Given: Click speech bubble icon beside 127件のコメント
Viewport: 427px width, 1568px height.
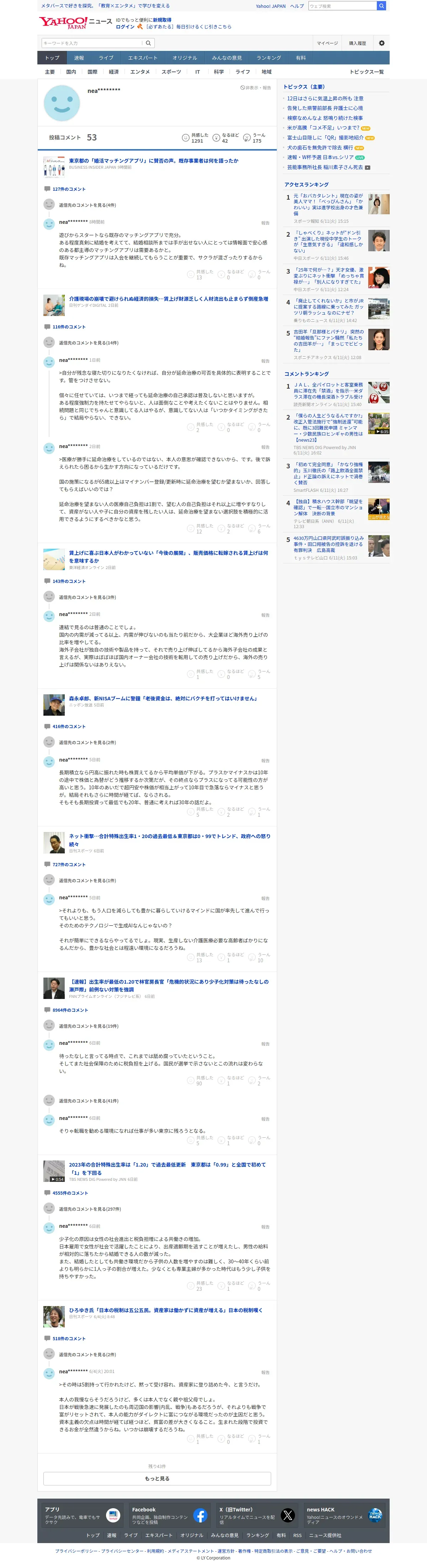Looking at the screenshot, I should [x=47, y=189].
